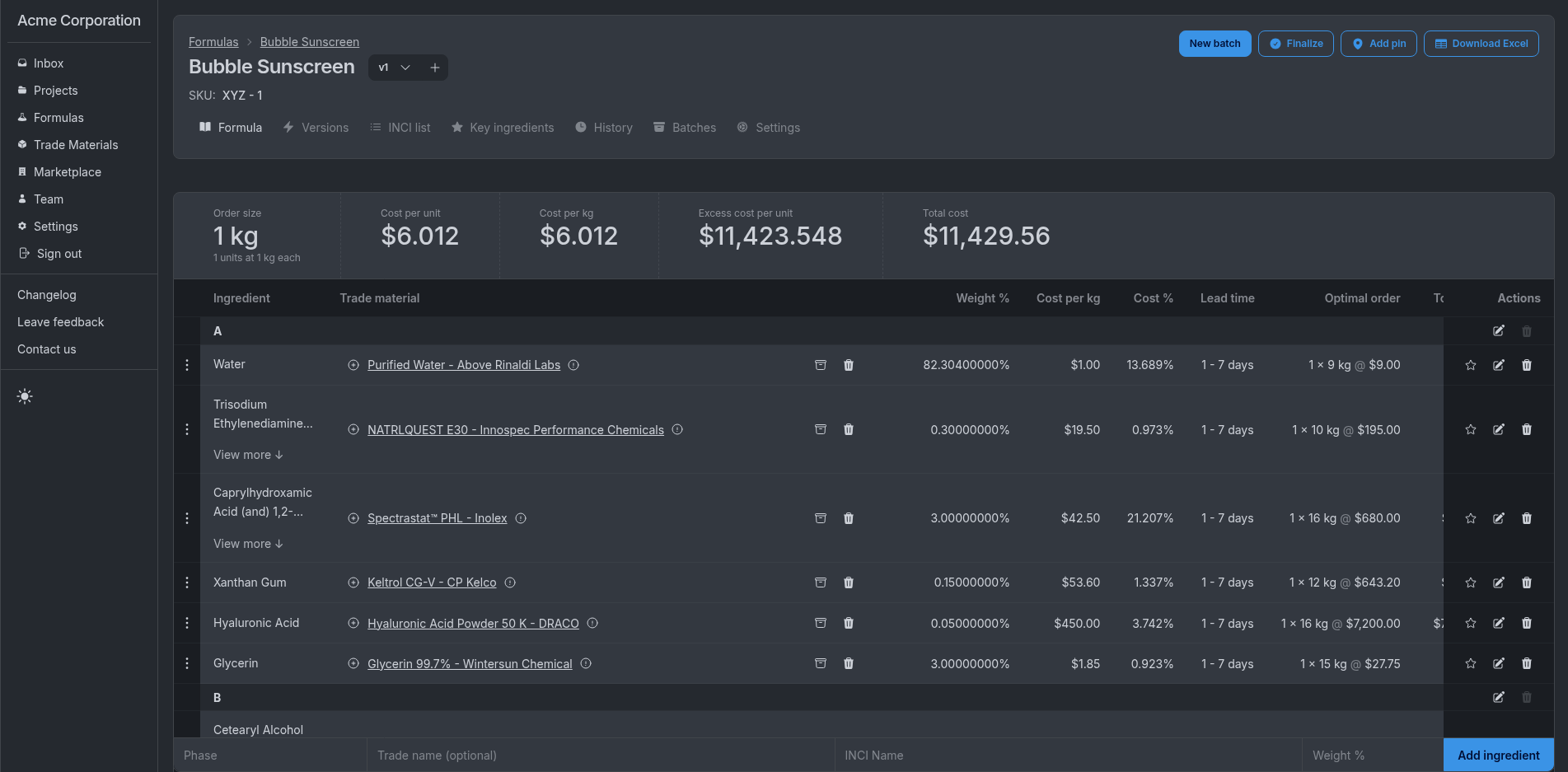Edit the Water ingredient row
1568x772 pixels.
pos(1499,365)
